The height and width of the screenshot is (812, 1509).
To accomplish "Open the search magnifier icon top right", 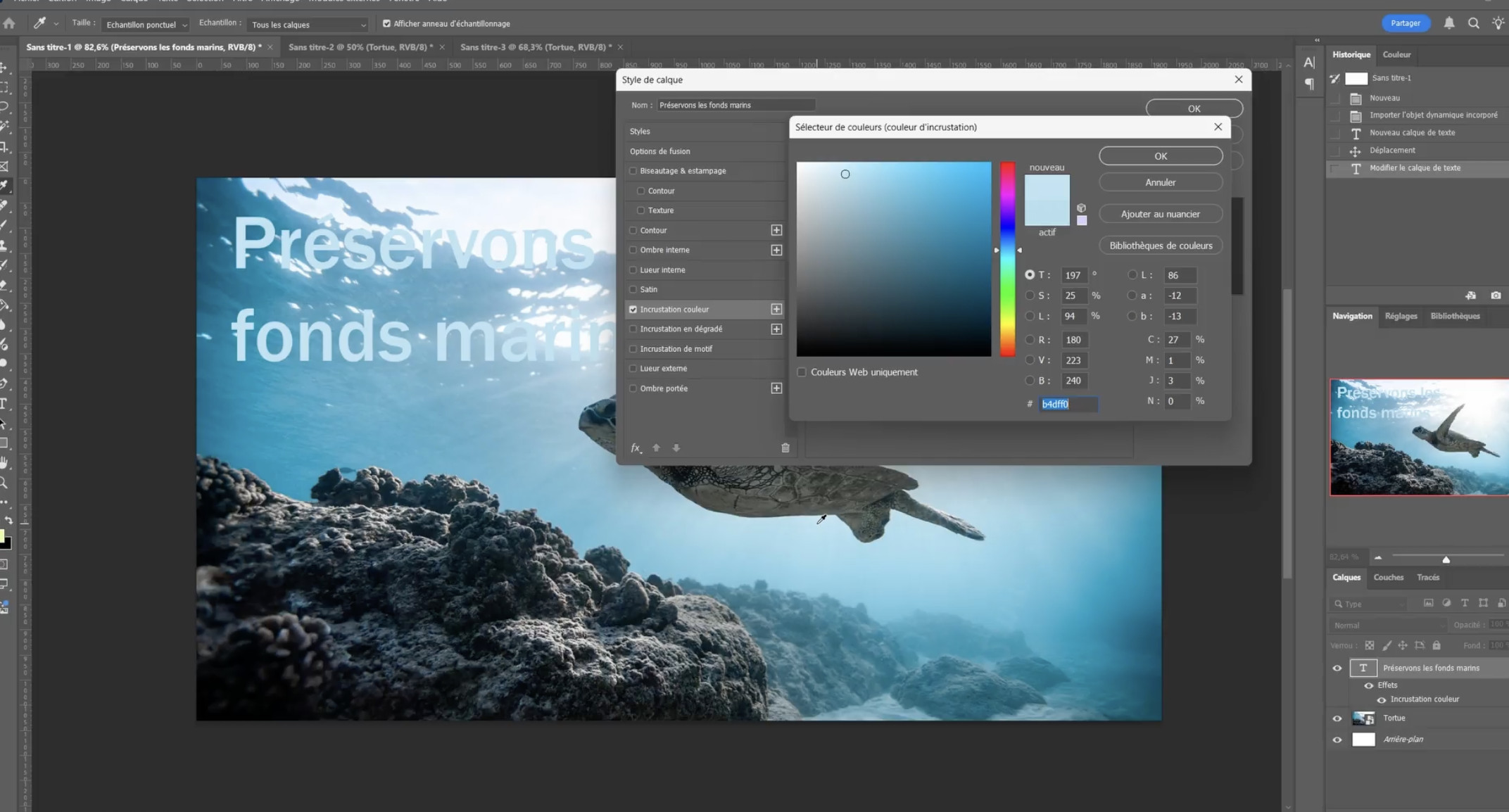I will pos(1473,23).
